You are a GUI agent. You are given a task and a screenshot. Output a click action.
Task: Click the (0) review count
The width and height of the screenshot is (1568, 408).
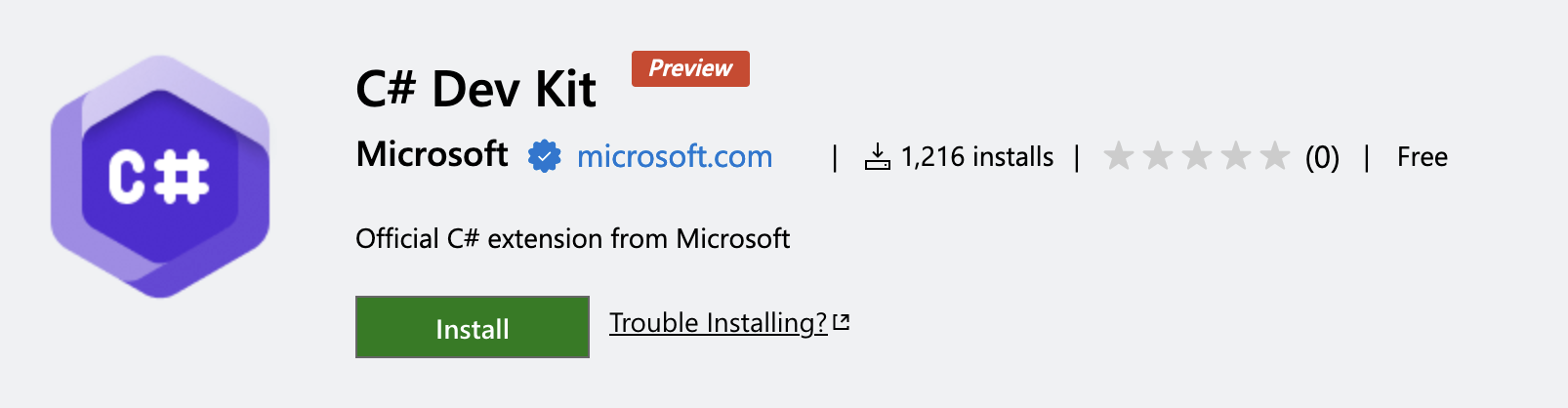point(1322,157)
